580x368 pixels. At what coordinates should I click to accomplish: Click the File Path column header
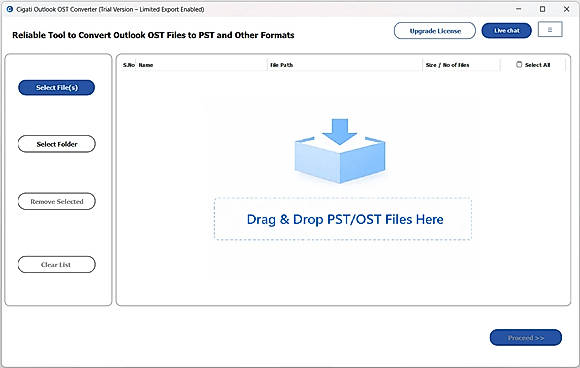[345, 65]
